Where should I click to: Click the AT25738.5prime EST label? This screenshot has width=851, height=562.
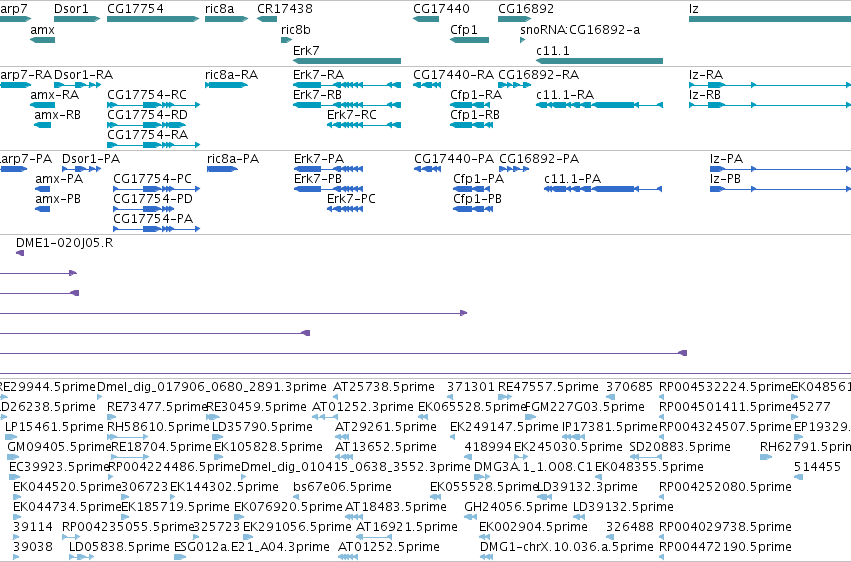[384, 387]
